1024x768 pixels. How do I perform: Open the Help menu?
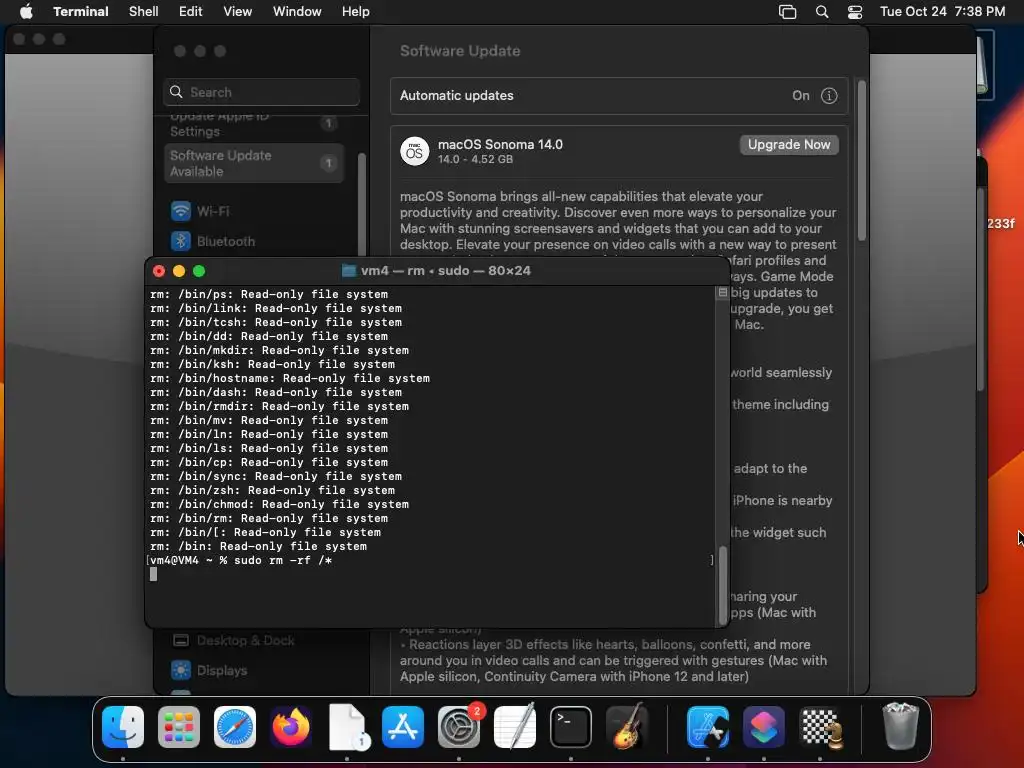click(356, 11)
